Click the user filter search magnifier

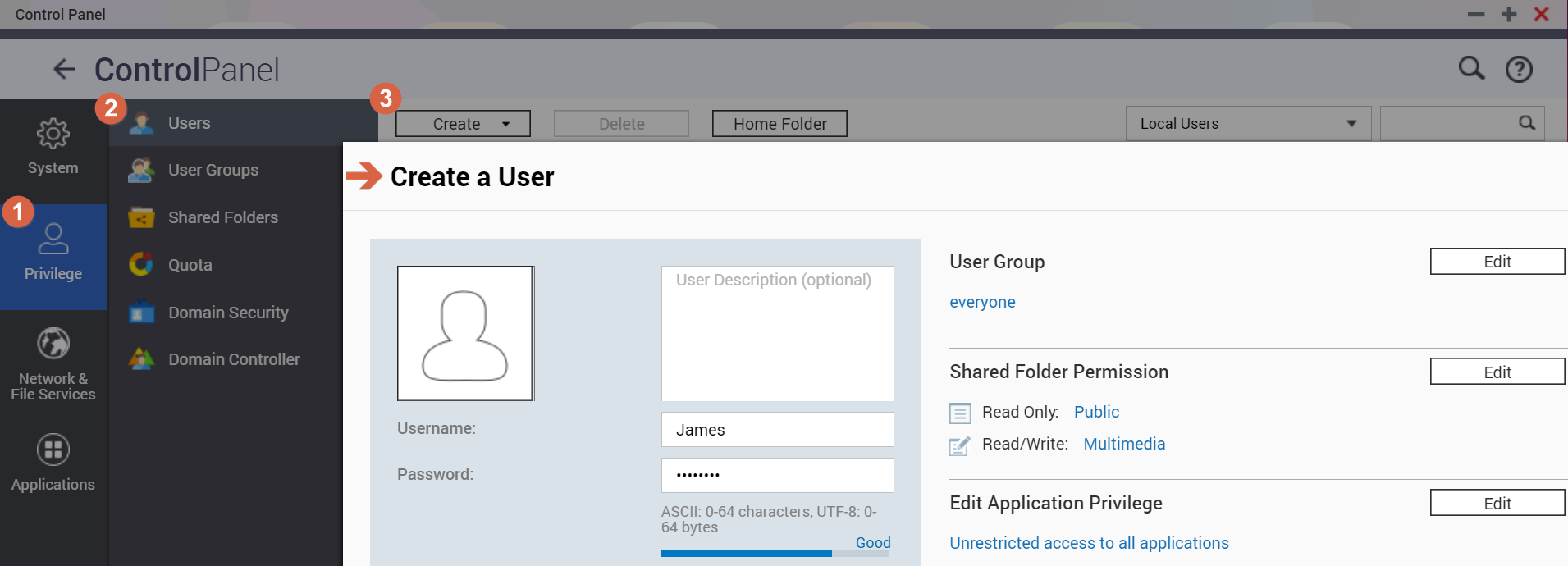click(1526, 123)
